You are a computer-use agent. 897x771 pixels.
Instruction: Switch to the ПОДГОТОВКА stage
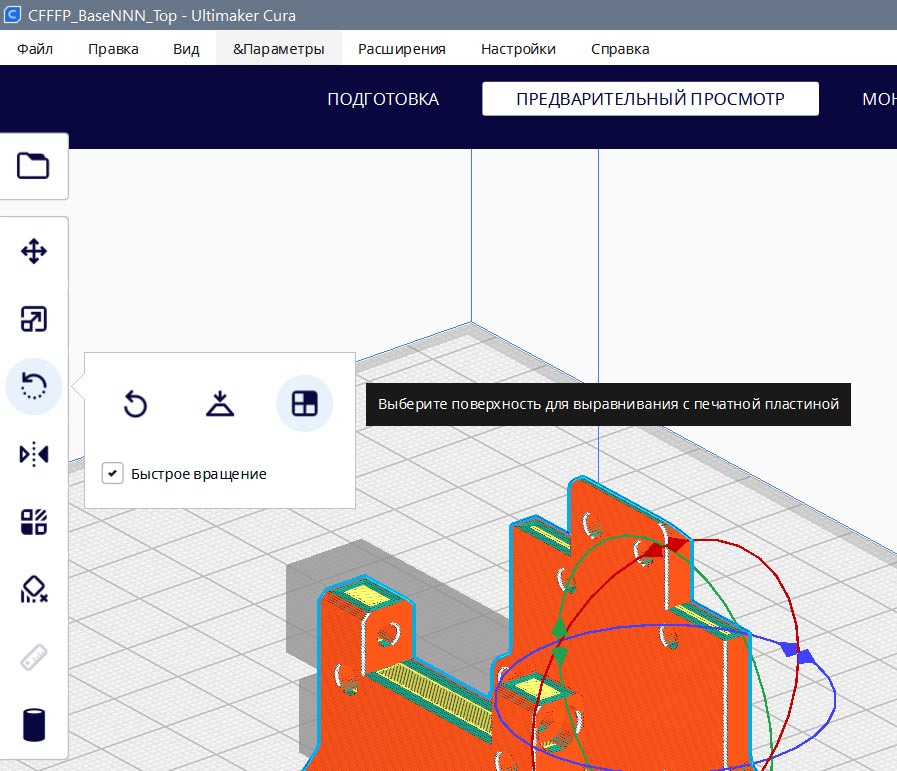(x=383, y=99)
